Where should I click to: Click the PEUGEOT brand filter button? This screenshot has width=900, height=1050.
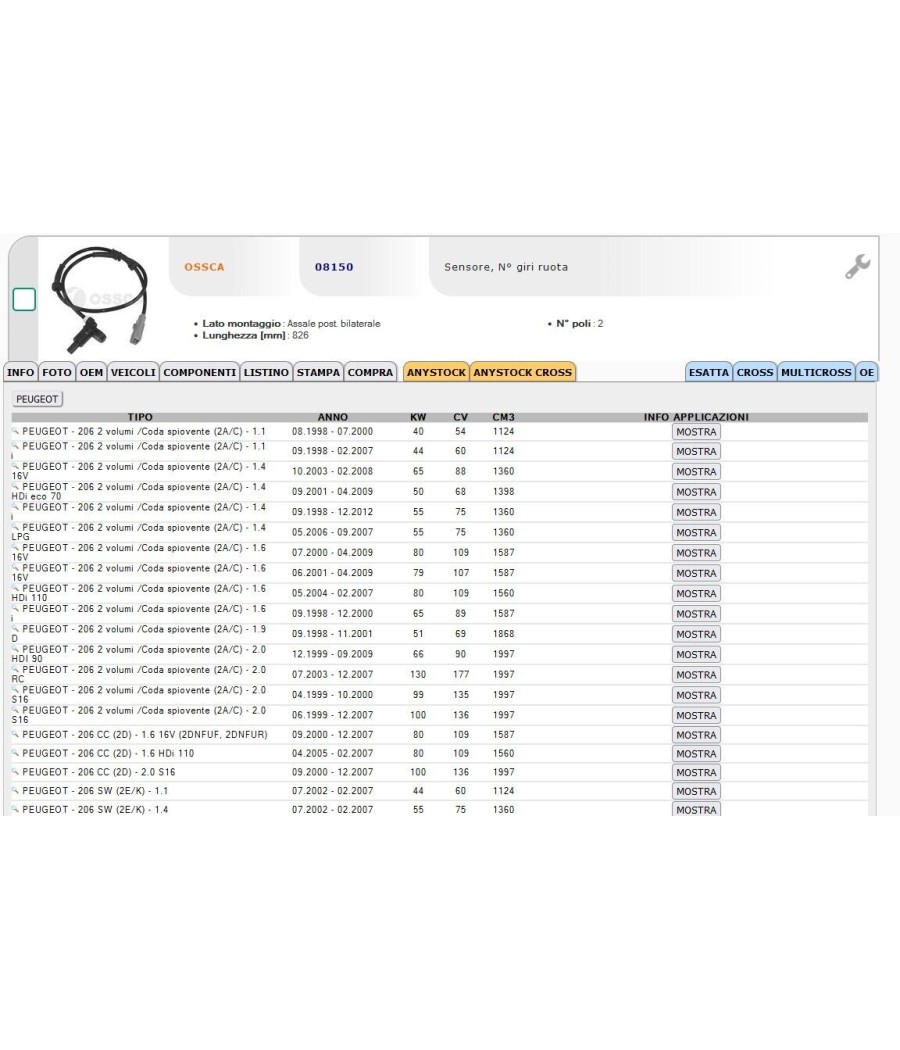click(37, 399)
